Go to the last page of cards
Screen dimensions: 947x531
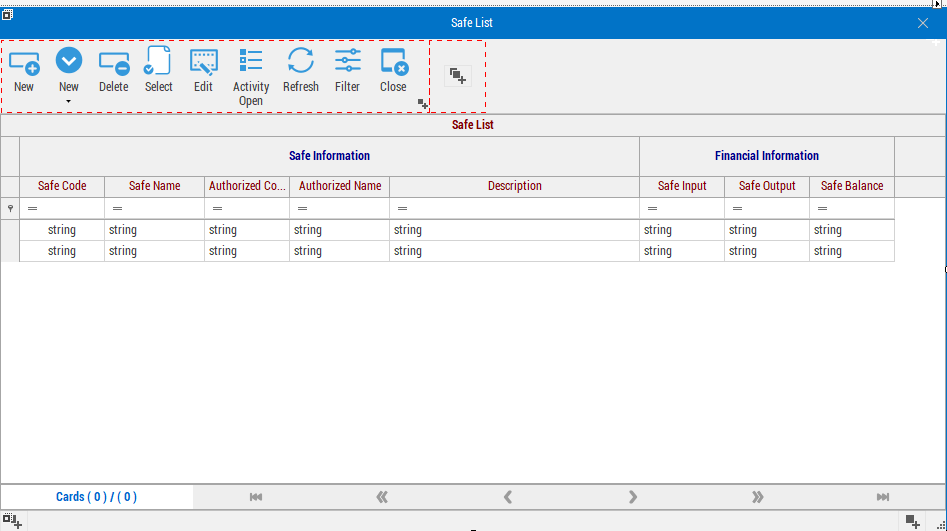pos(883,497)
